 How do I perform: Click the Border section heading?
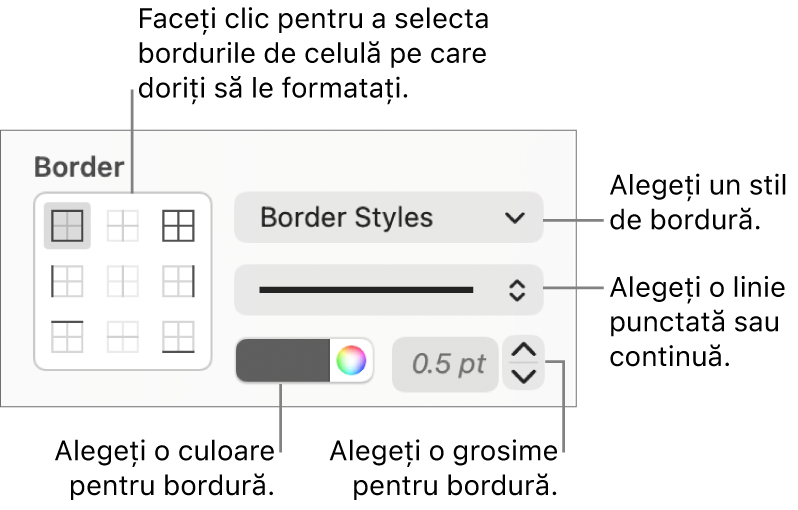click(x=79, y=167)
